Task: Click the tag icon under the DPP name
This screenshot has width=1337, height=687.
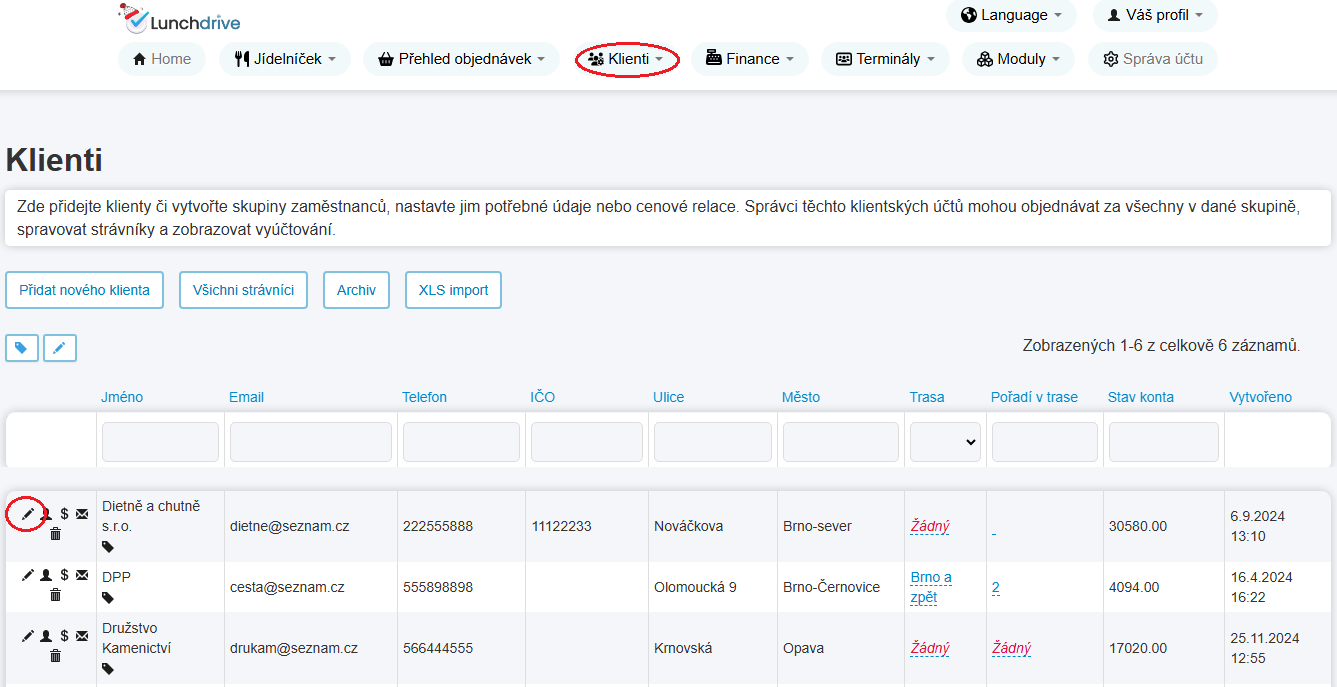Action: [108, 597]
